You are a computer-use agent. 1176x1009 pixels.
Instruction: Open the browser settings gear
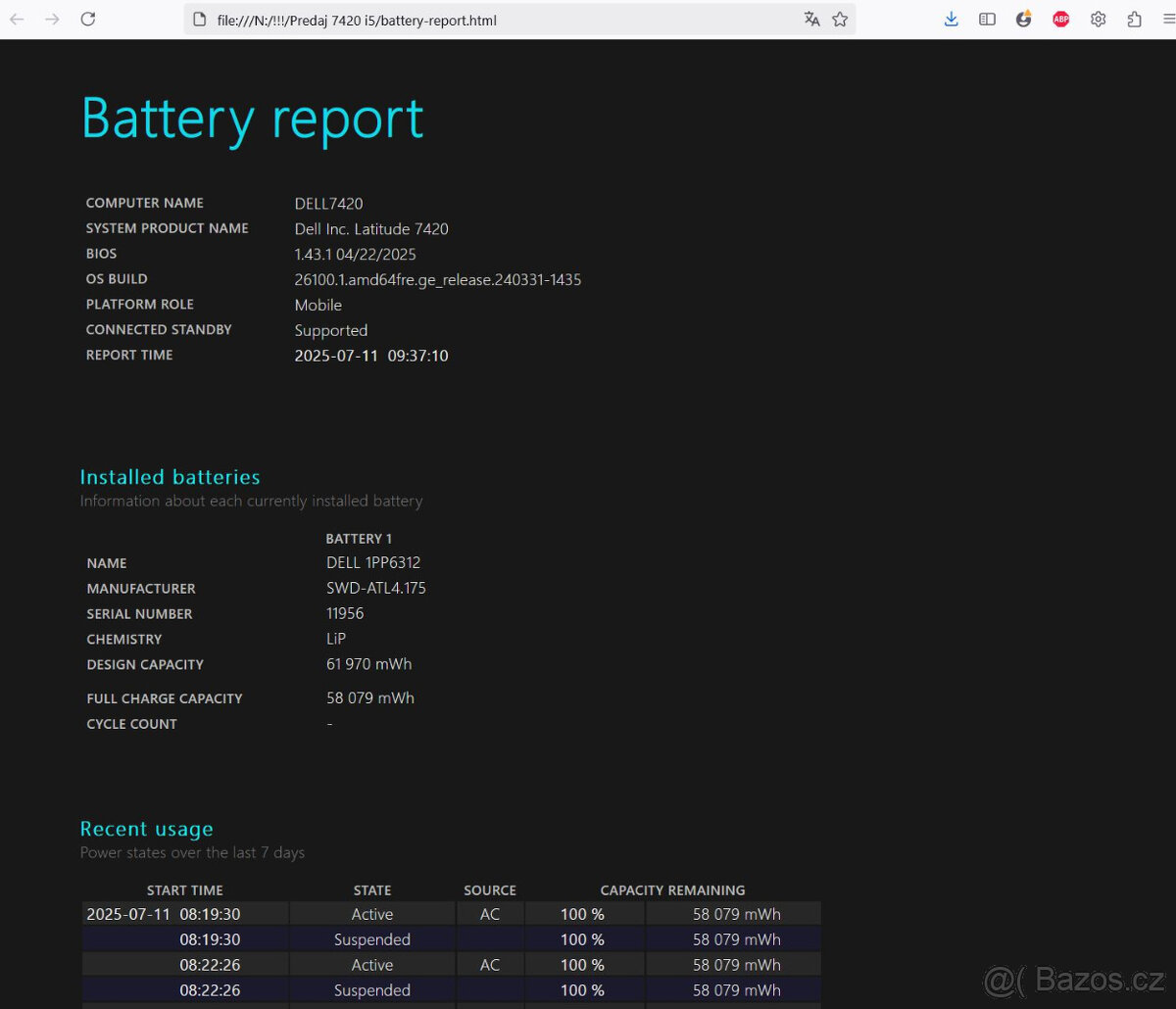tap(1098, 19)
